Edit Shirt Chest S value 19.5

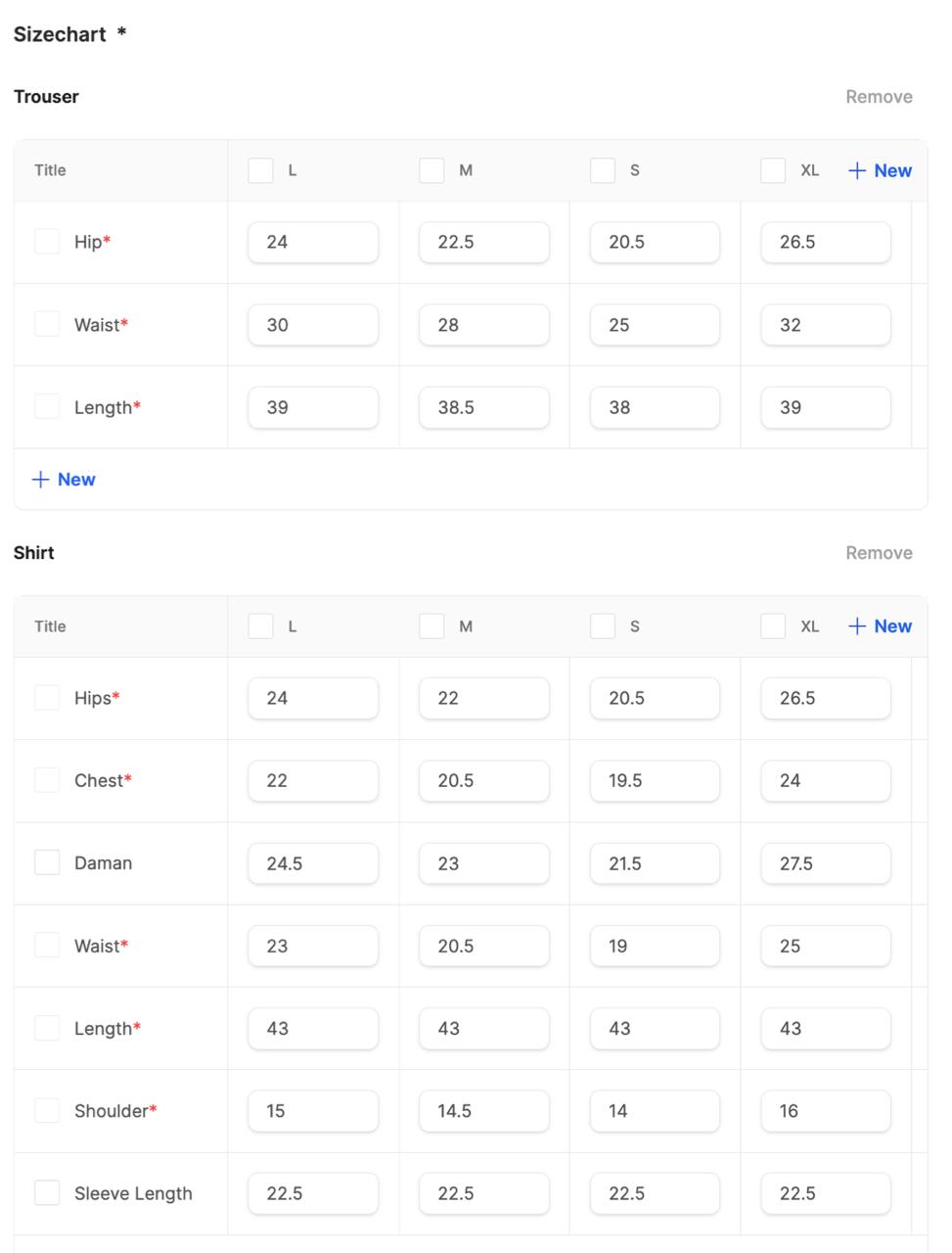tap(655, 780)
